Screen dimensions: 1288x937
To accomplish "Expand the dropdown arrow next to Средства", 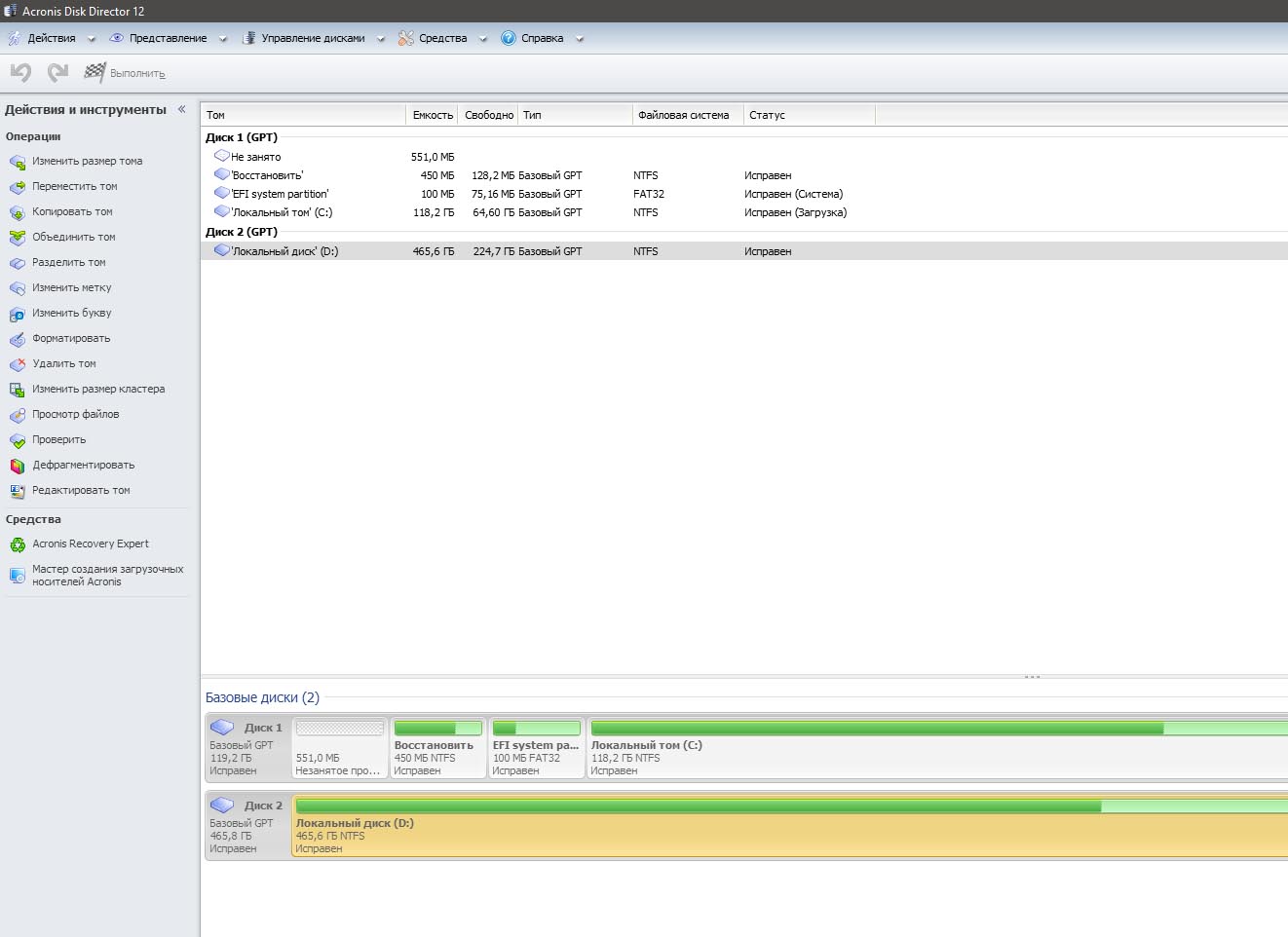I will tap(482, 39).
